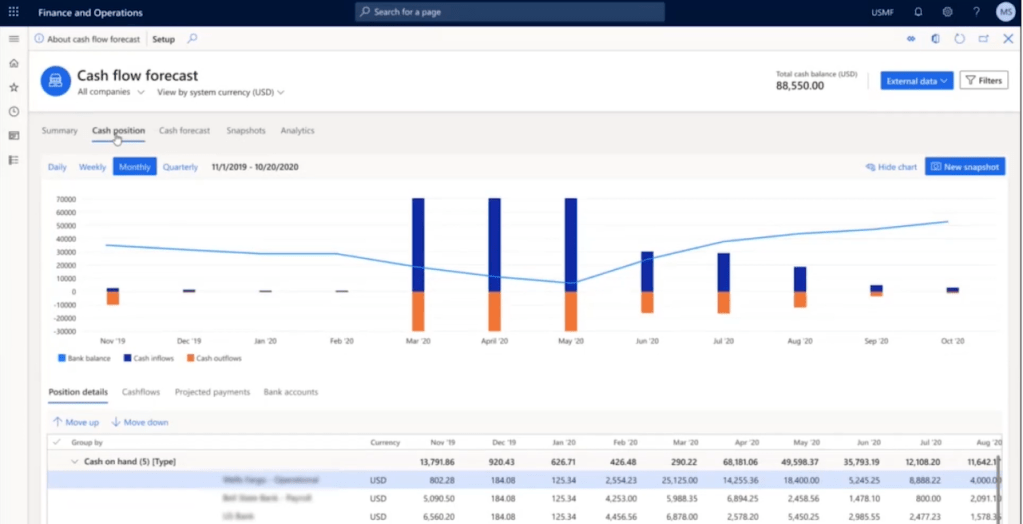This screenshot has height=524, width=1023.
Task: Select the Weekly view toggle
Action: pyautogui.click(x=92, y=167)
